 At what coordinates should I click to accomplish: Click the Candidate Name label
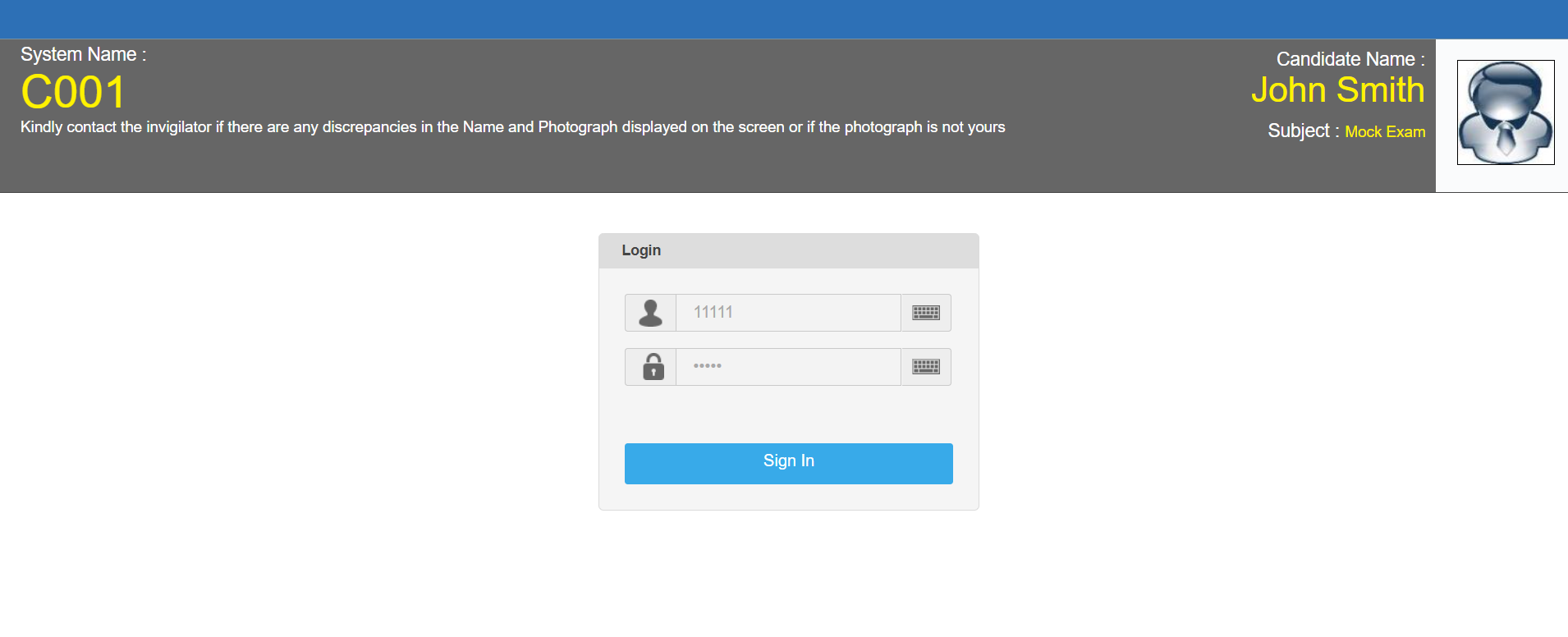[x=1350, y=60]
